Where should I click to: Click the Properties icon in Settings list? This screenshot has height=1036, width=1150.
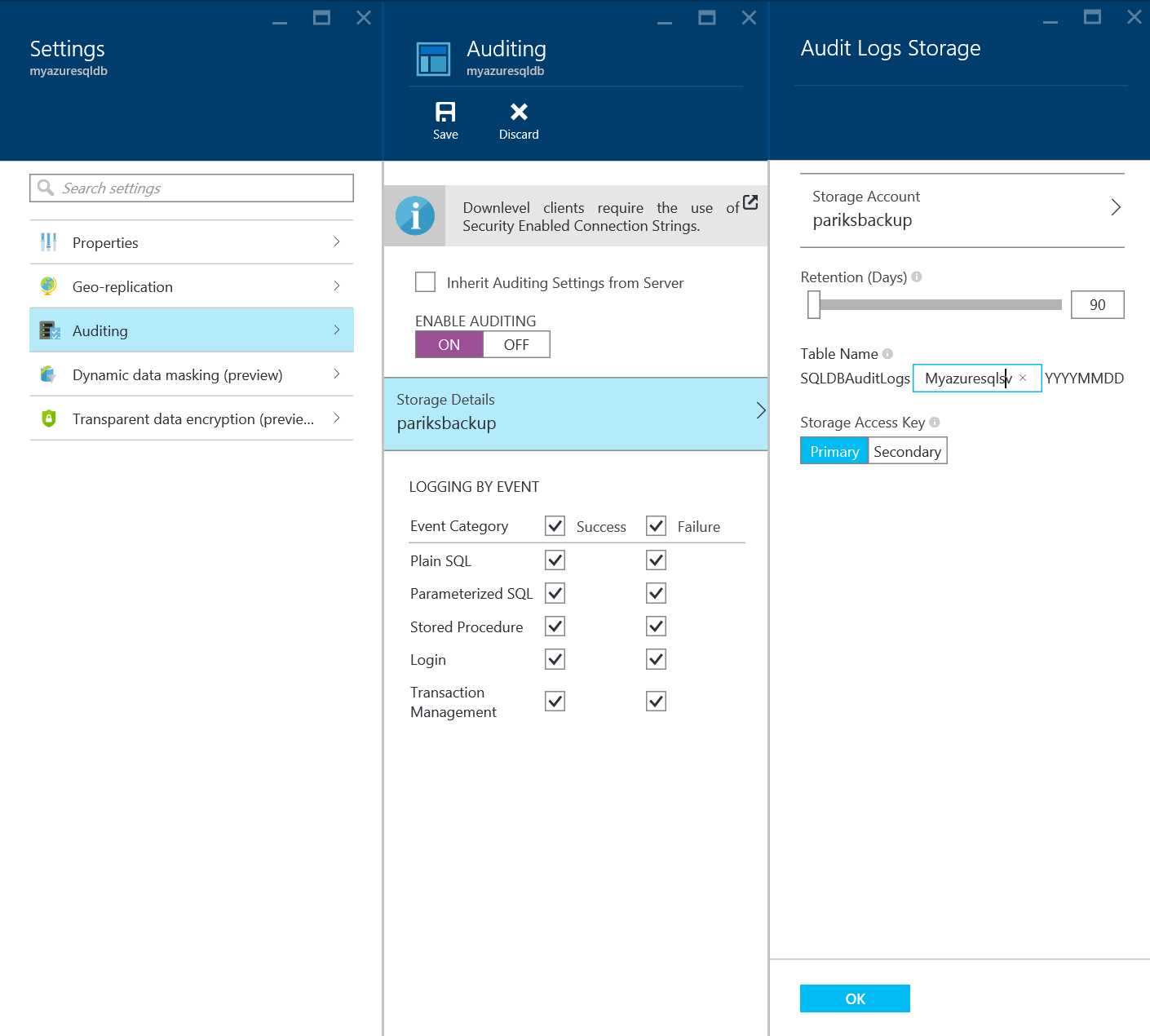(x=48, y=242)
